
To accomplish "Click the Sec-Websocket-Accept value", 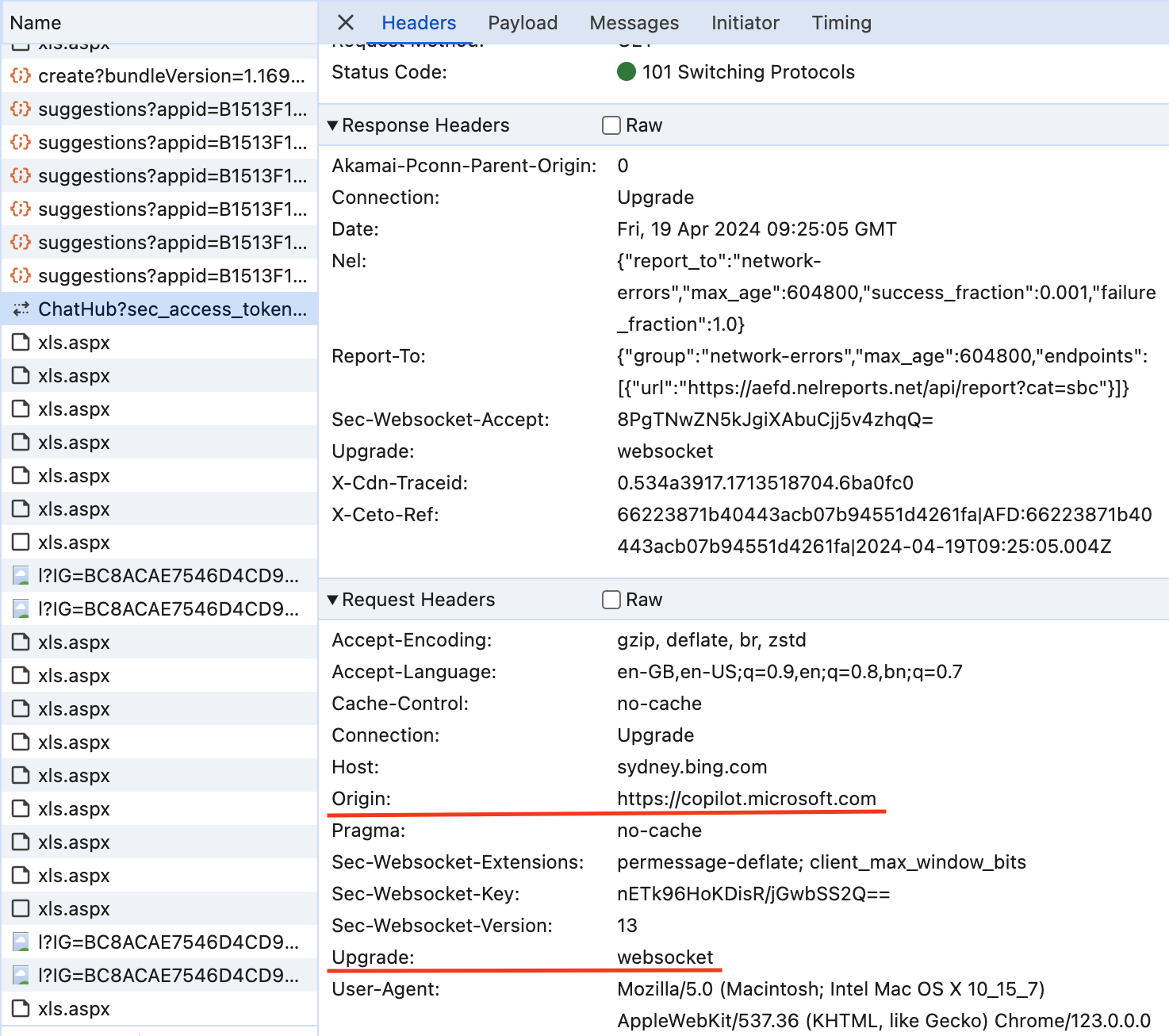I will 776,420.
